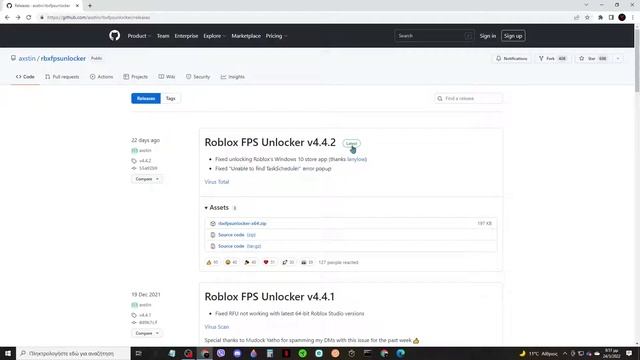Download Source code (zip)
This screenshot has width=640, height=360.
[237, 235]
